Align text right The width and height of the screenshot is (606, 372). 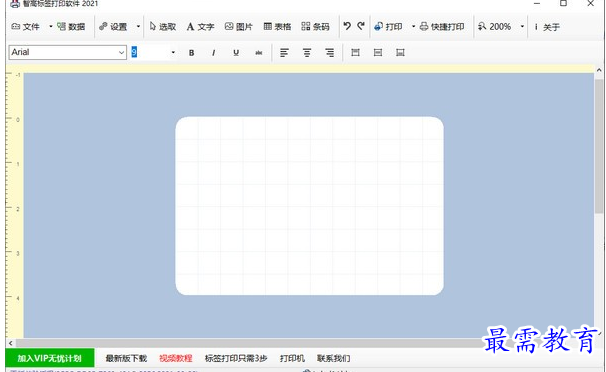tap(329, 53)
